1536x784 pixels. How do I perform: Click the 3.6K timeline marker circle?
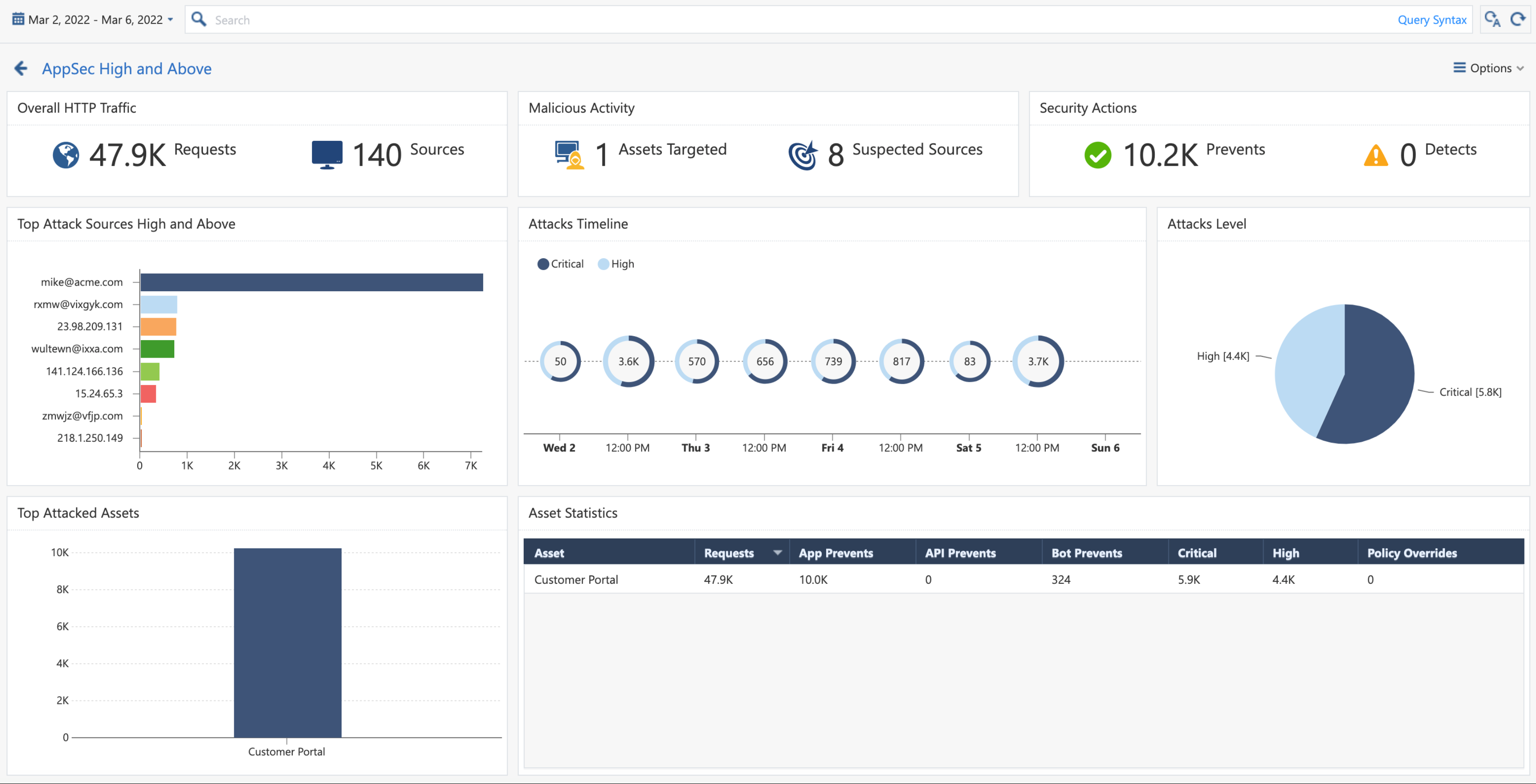pyautogui.click(x=628, y=361)
